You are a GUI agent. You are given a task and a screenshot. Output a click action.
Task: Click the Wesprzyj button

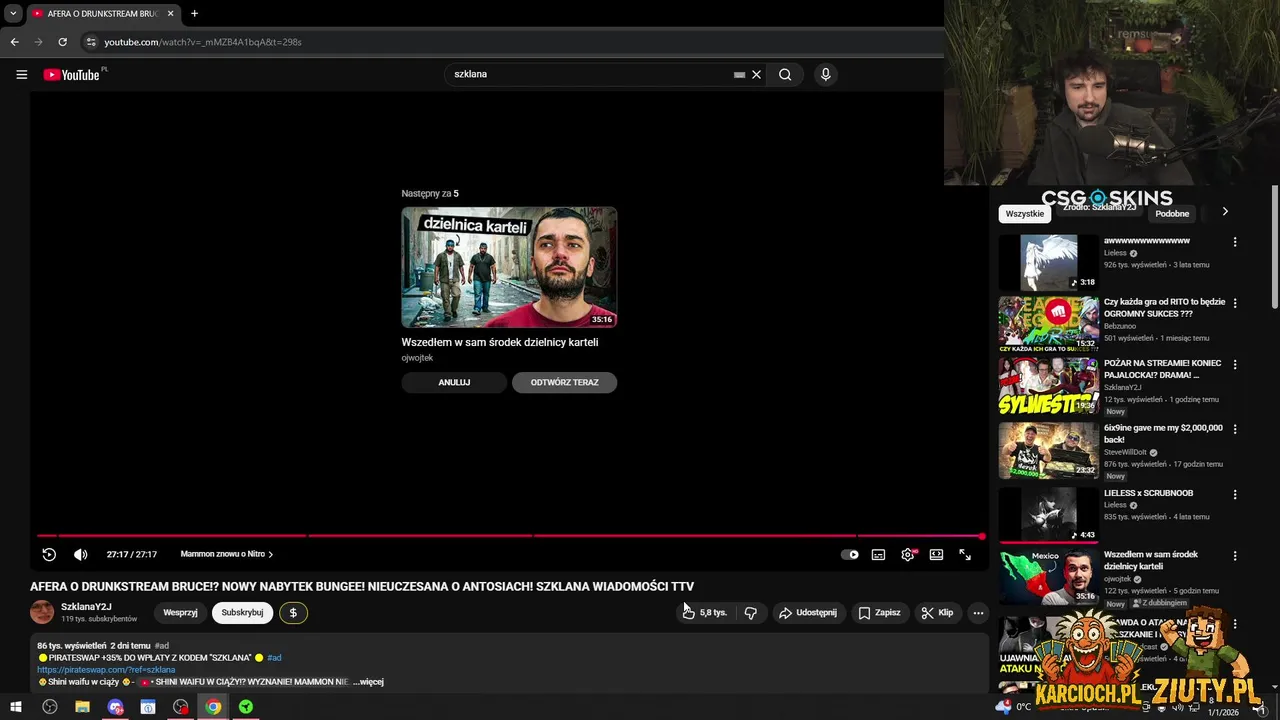click(x=180, y=613)
